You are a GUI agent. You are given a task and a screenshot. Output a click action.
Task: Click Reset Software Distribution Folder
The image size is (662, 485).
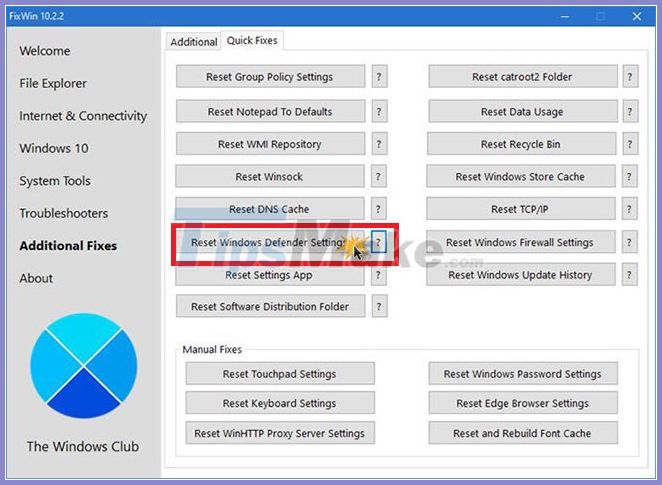(x=270, y=306)
